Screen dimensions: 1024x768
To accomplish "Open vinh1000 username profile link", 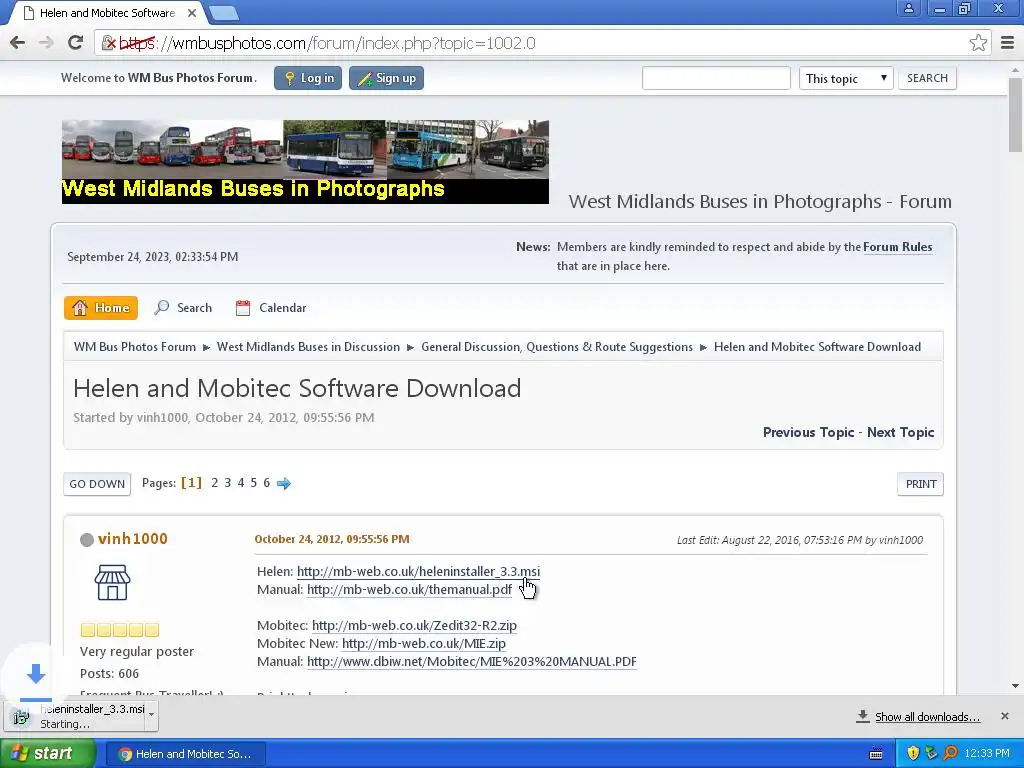I will click(x=133, y=539).
